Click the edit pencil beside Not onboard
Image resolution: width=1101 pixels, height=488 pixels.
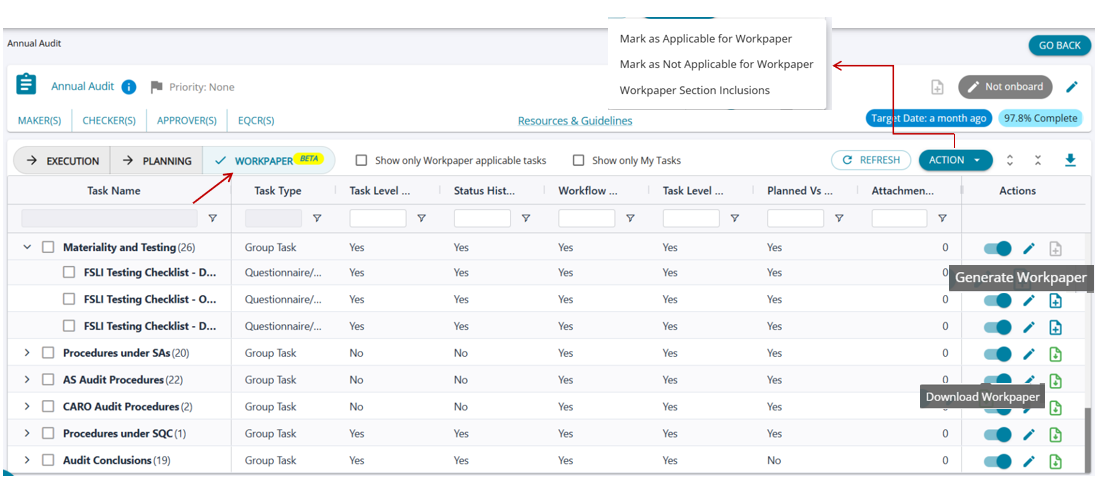pos(1071,87)
